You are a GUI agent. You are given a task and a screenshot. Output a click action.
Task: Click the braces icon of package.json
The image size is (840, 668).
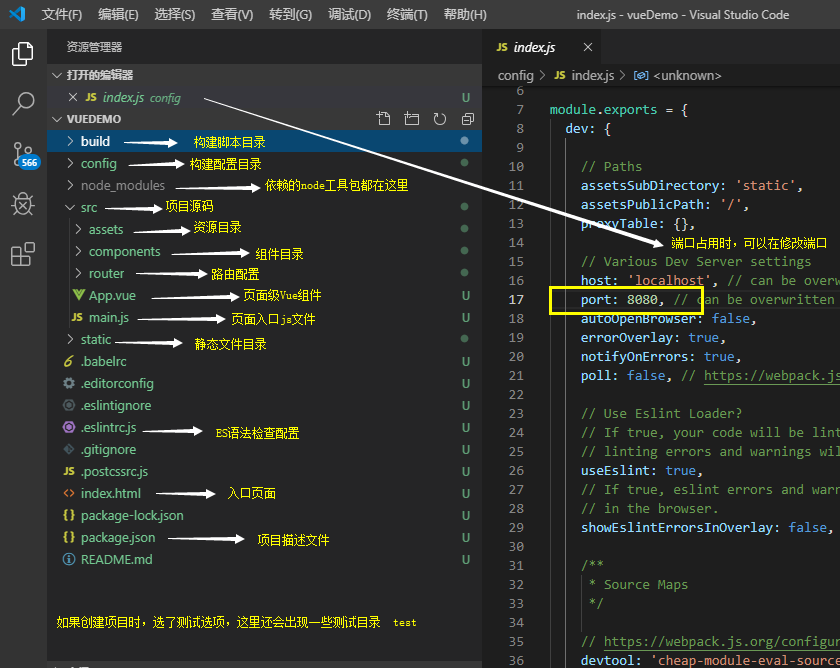point(69,537)
